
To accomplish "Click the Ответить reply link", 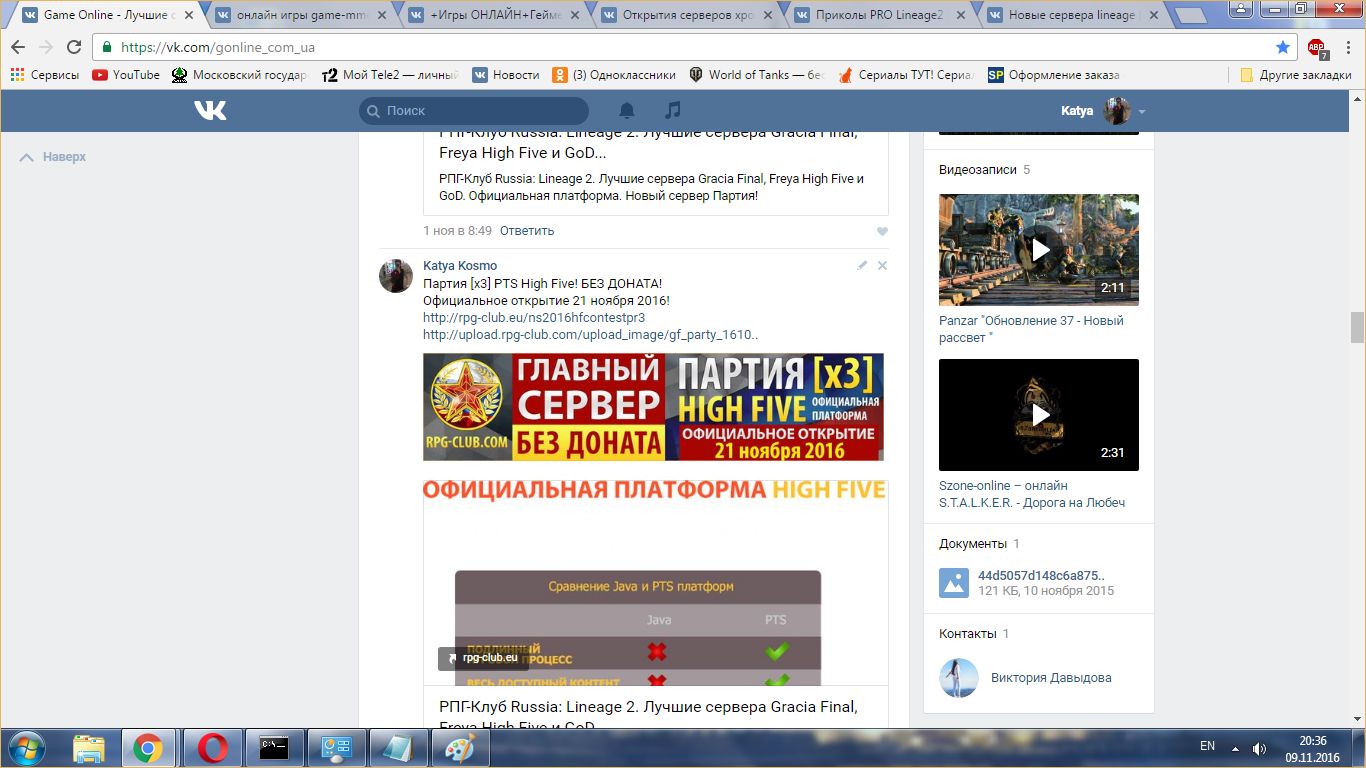I will tap(527, 231).
